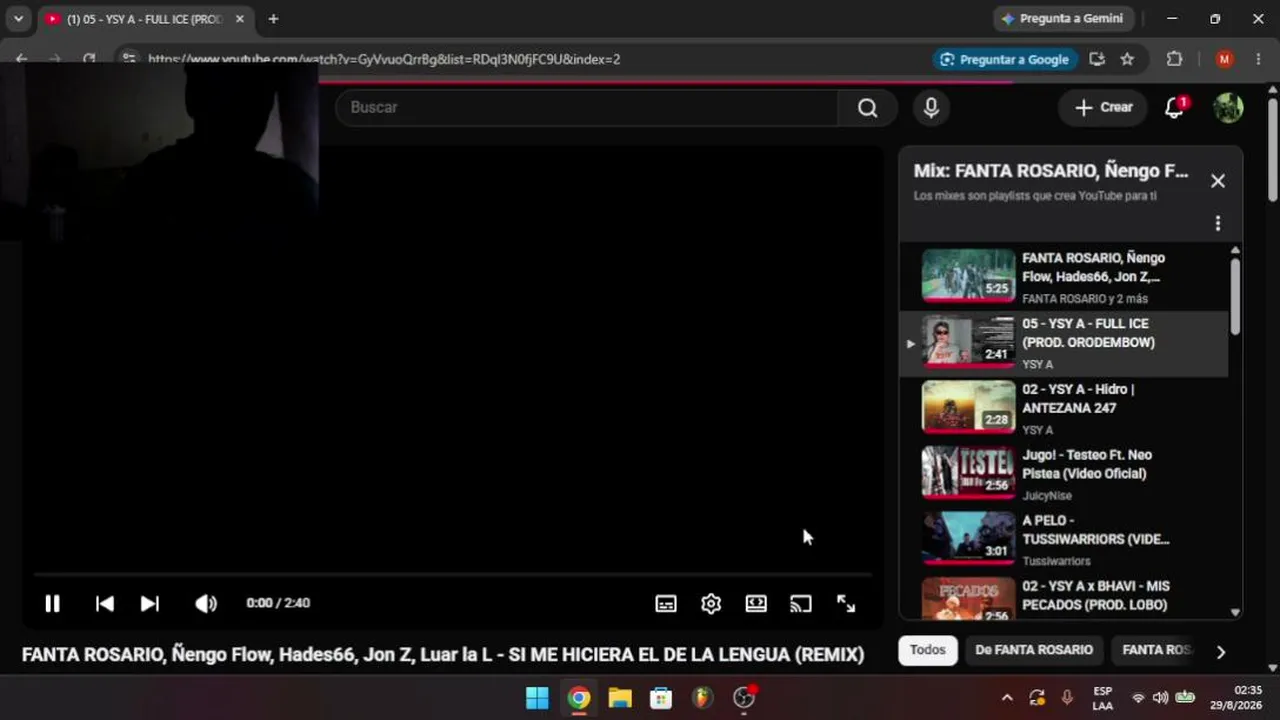This screenshot has width=1280, height=720.
Task: Open File Explorer from the taskbar
Action: tap(620, 697)
